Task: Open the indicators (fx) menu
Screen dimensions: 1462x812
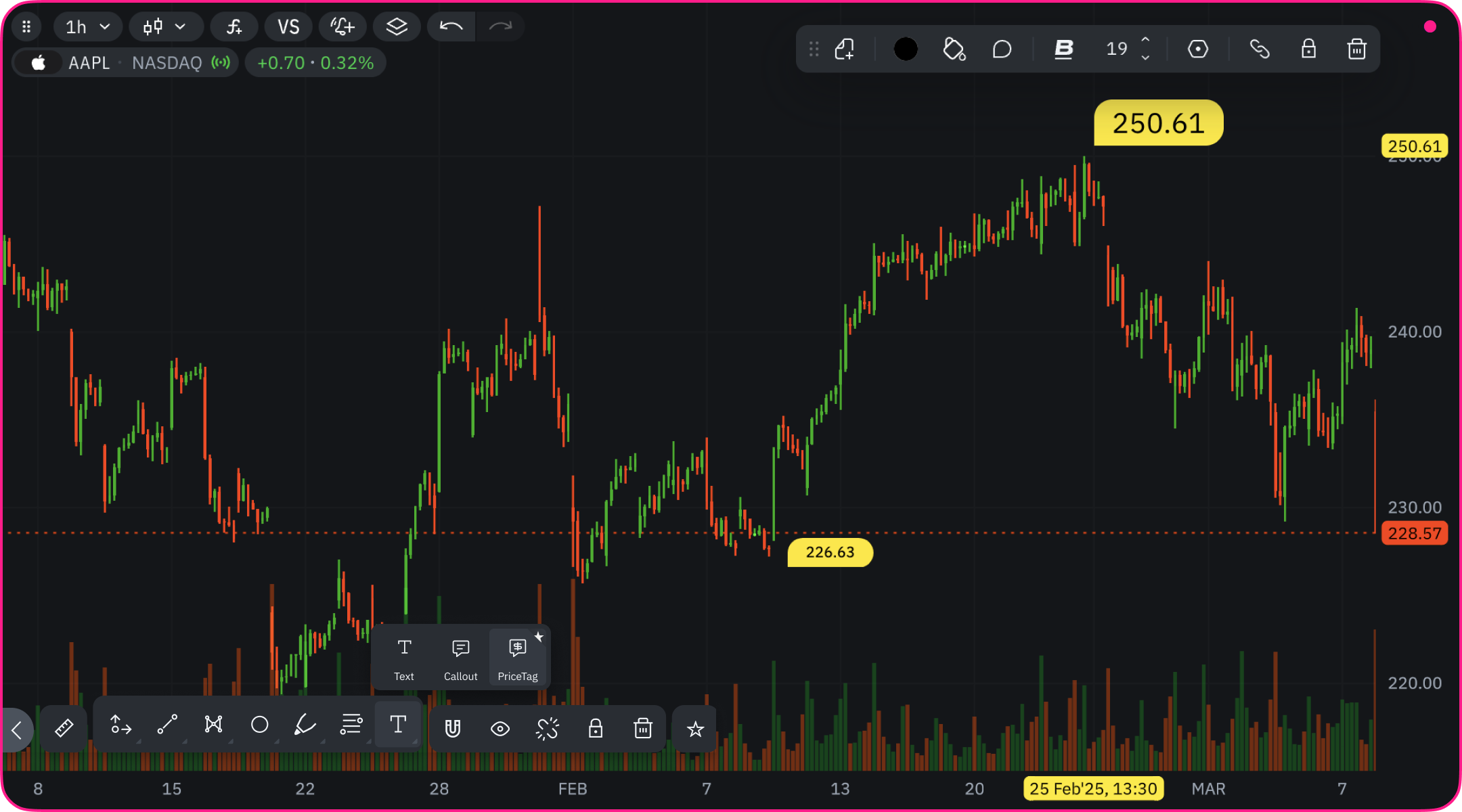Action: click(234, 27)
